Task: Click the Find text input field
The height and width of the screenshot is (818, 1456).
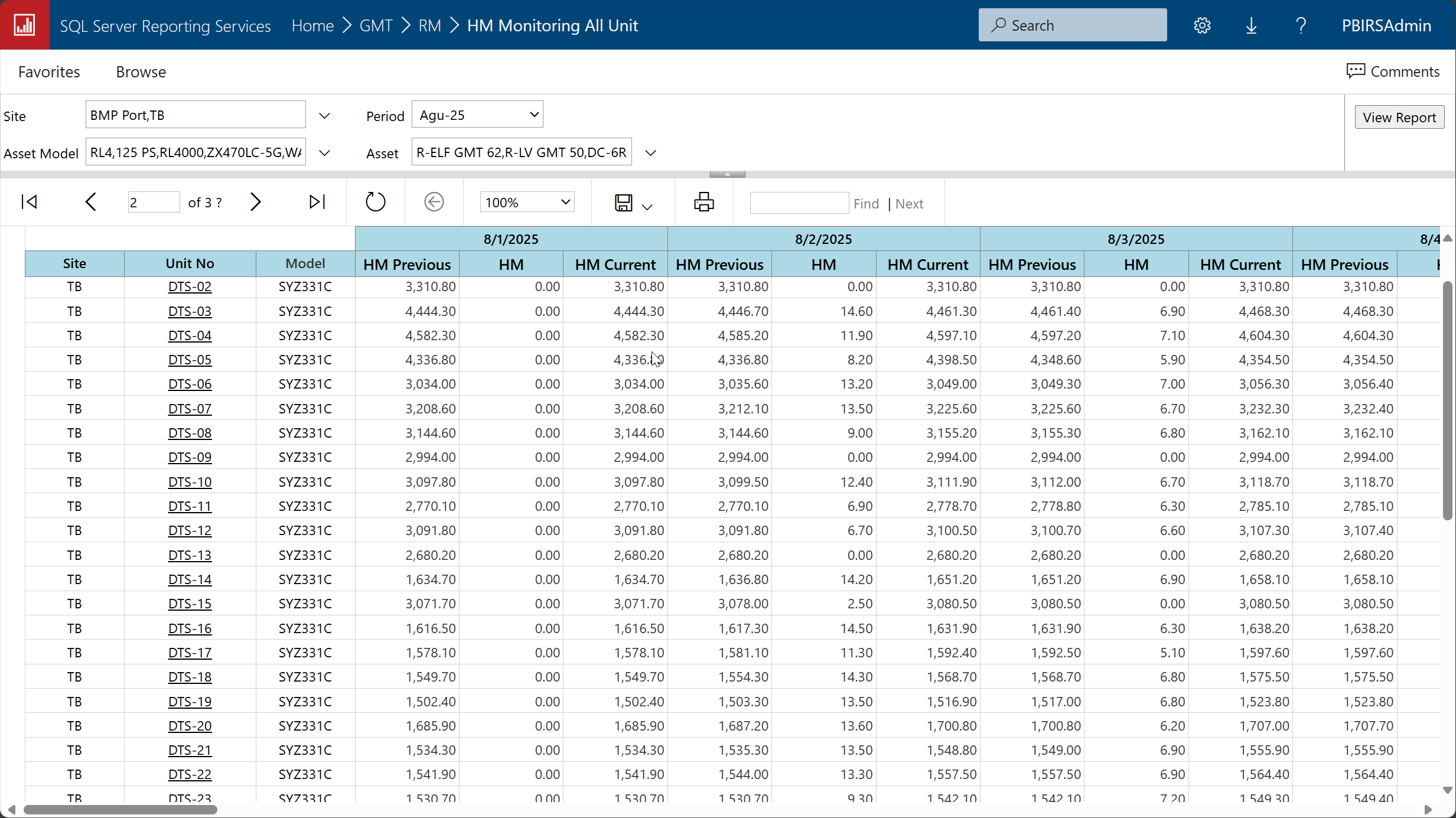Action: pyautogui.click(x=799, y=203)
